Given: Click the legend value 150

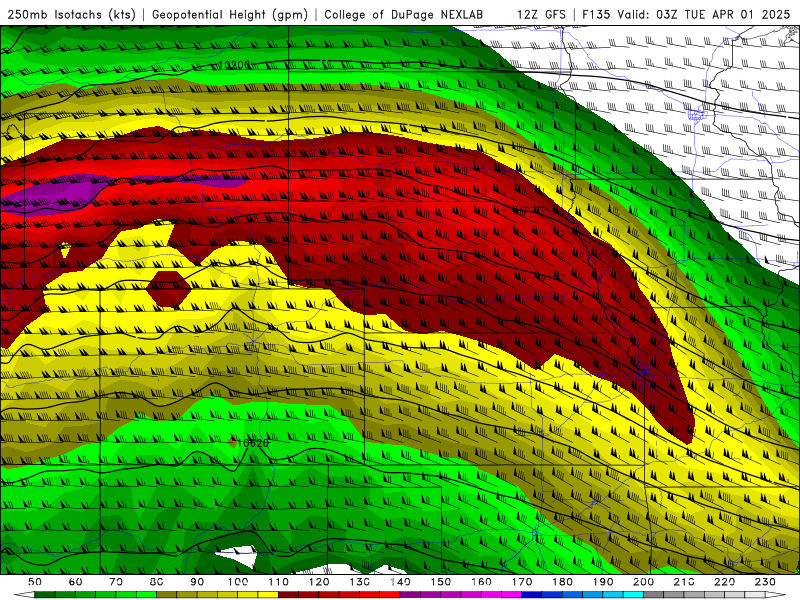Looking at the screenshot, I should pos(440,582).
